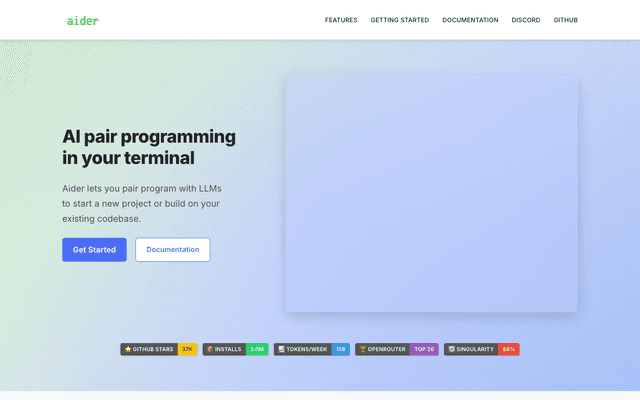Click the icon on the Singularity badge
640x400 pixels.
[452, 350]
